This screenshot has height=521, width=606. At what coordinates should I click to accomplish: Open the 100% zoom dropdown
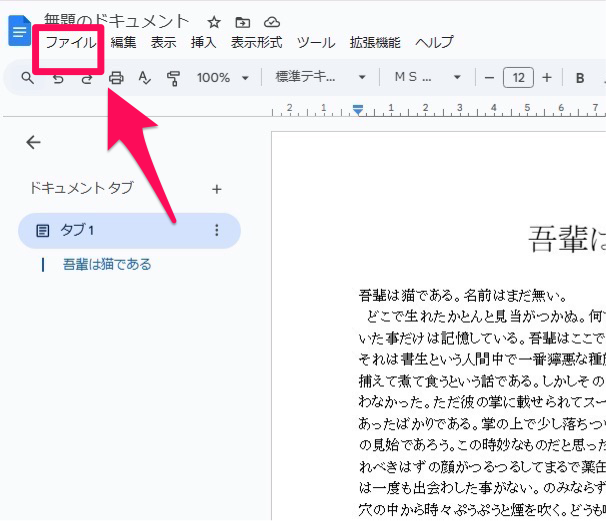tap(222, 77)
